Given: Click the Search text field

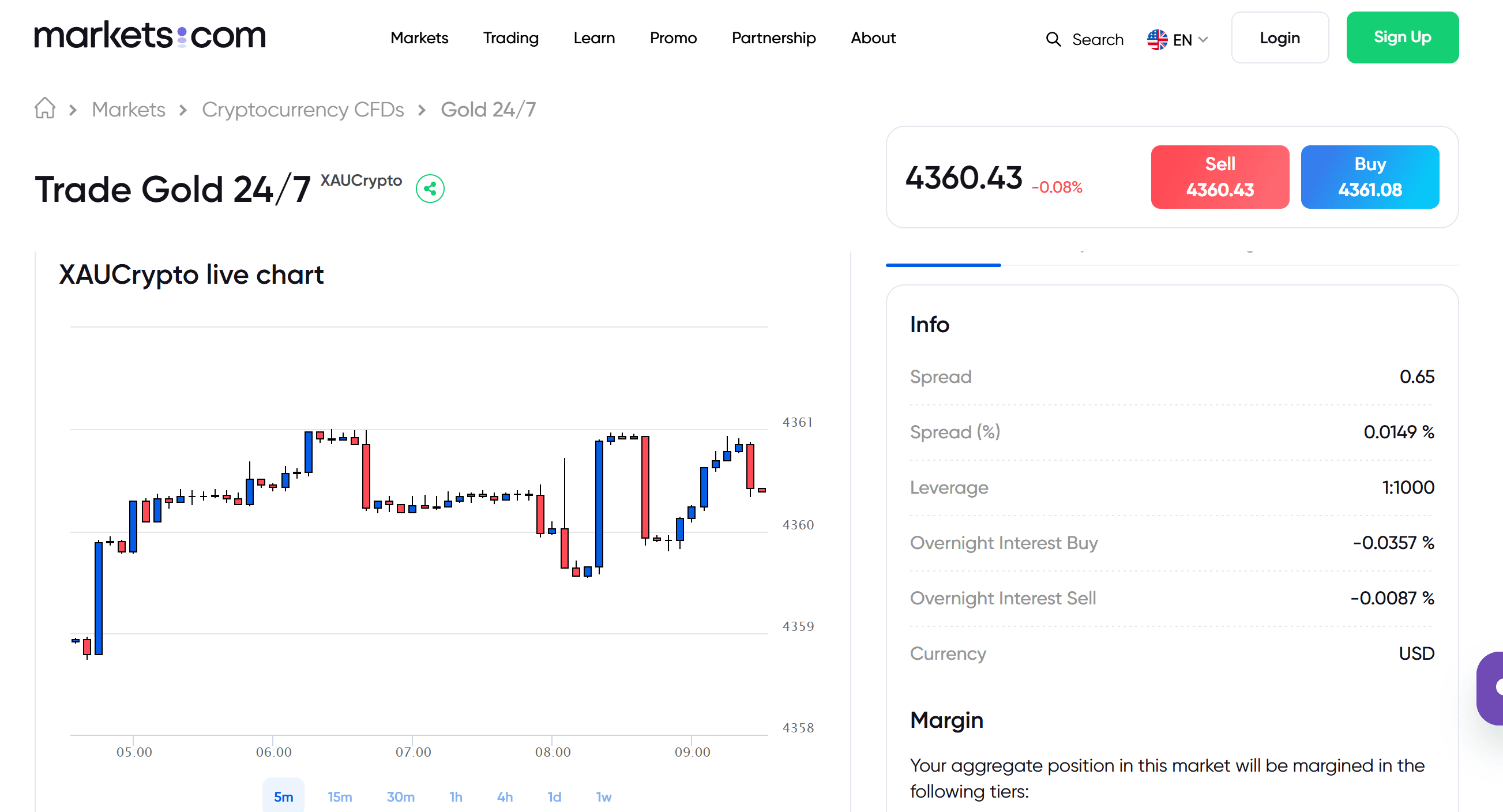Looking at the screenshot, I should tap(1098, 39).
